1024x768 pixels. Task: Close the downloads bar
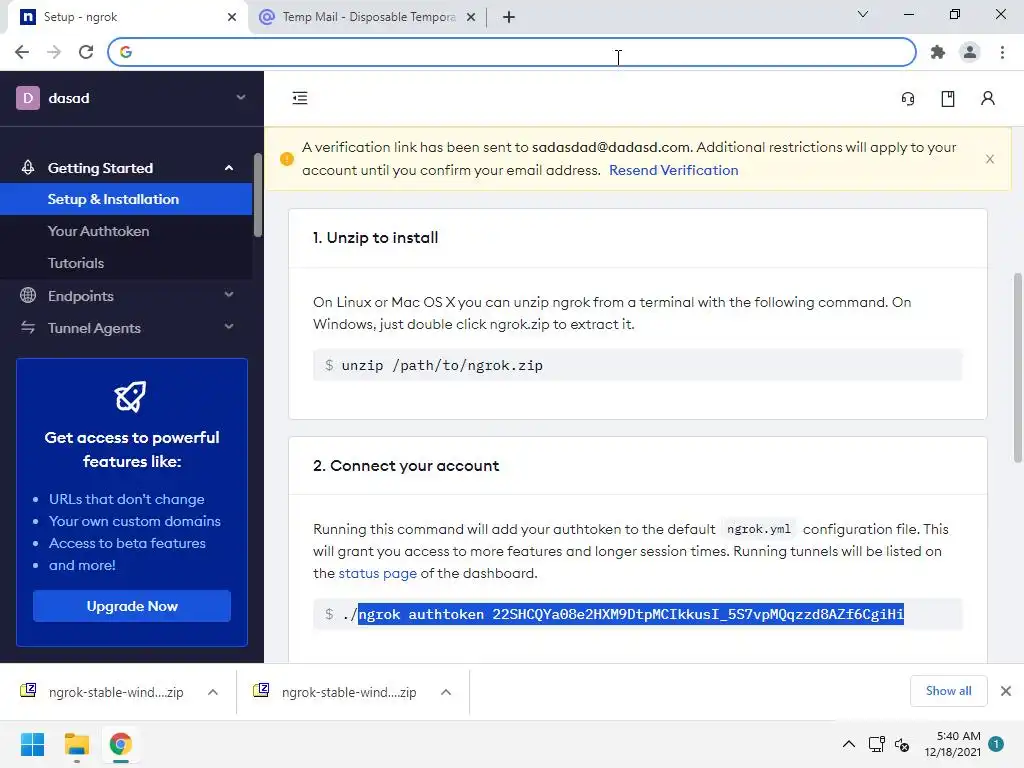tap(1006, 691)
